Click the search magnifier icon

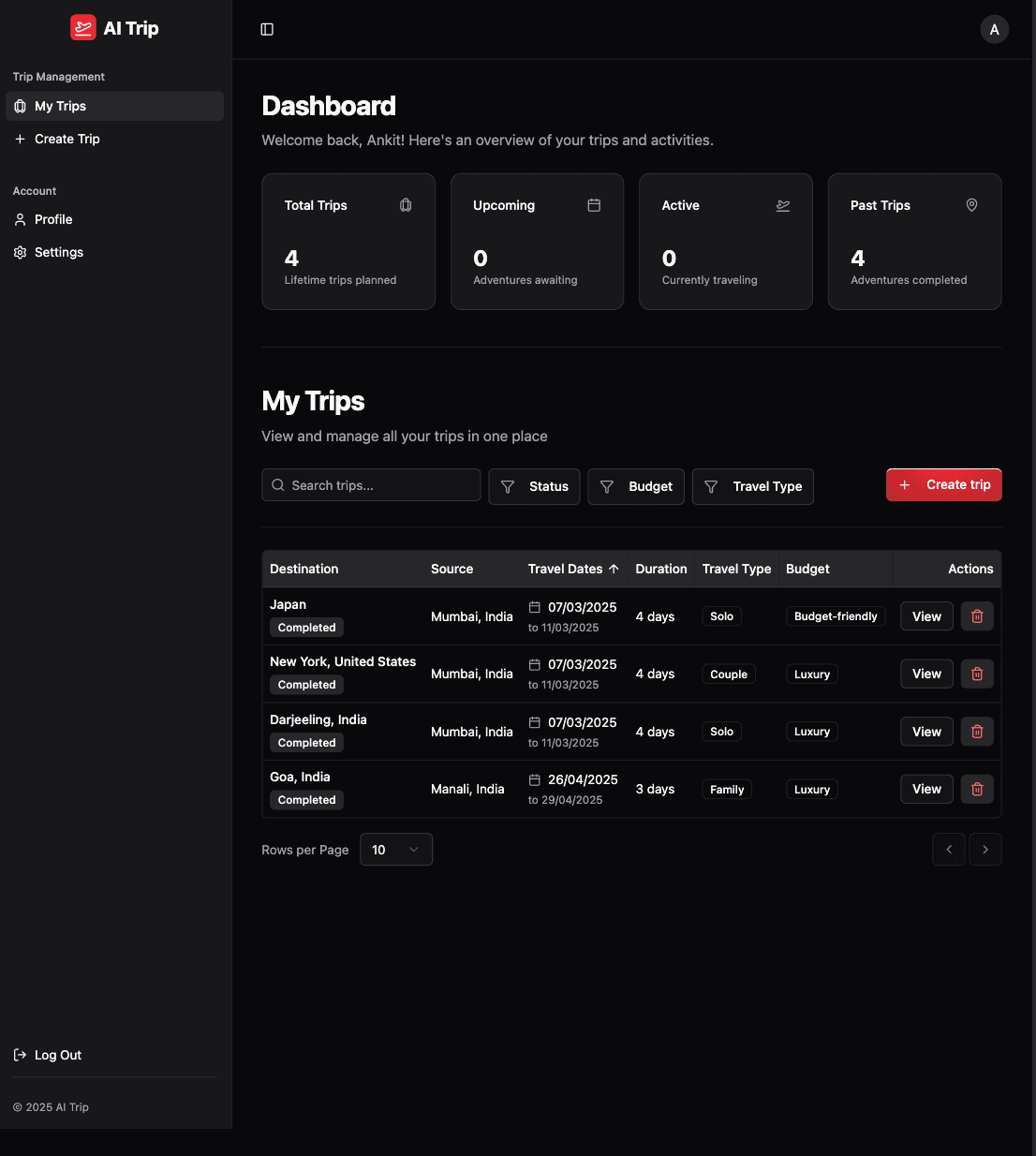(278, 485)
